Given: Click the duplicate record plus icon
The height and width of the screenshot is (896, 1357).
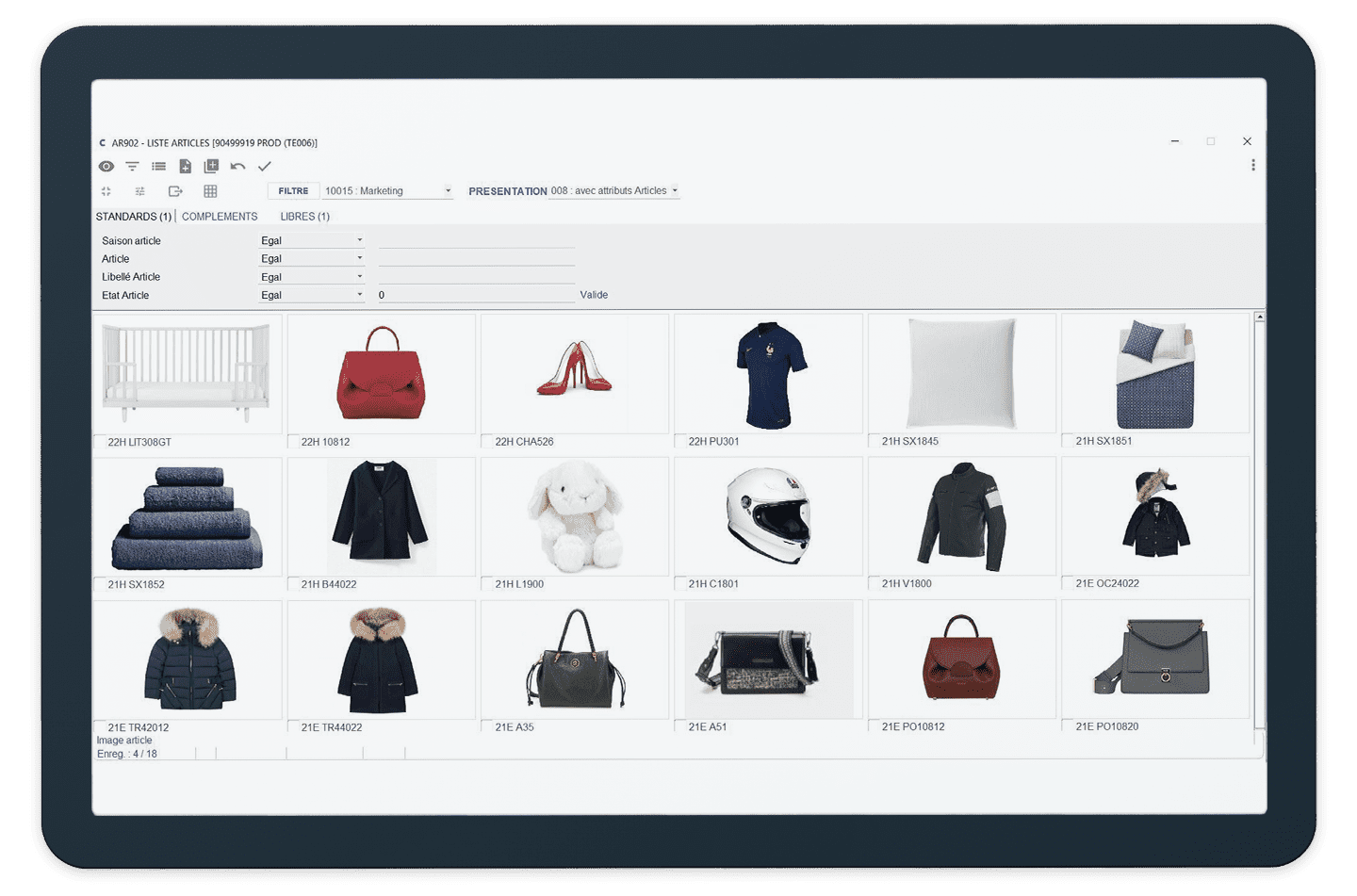Looking at the screenshot, I should click(x=211, y=167).
